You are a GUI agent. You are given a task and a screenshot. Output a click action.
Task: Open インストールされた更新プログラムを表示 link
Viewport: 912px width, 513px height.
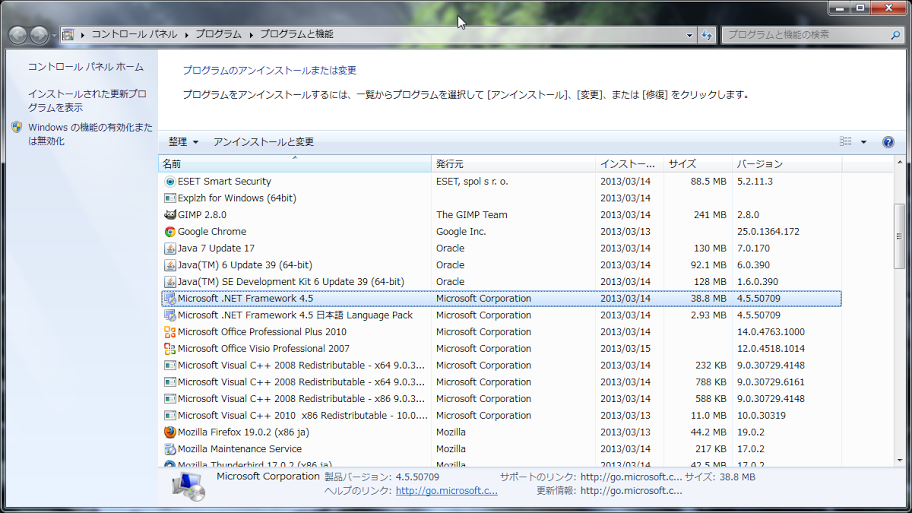pyautogui.click(x=87, y=101)
